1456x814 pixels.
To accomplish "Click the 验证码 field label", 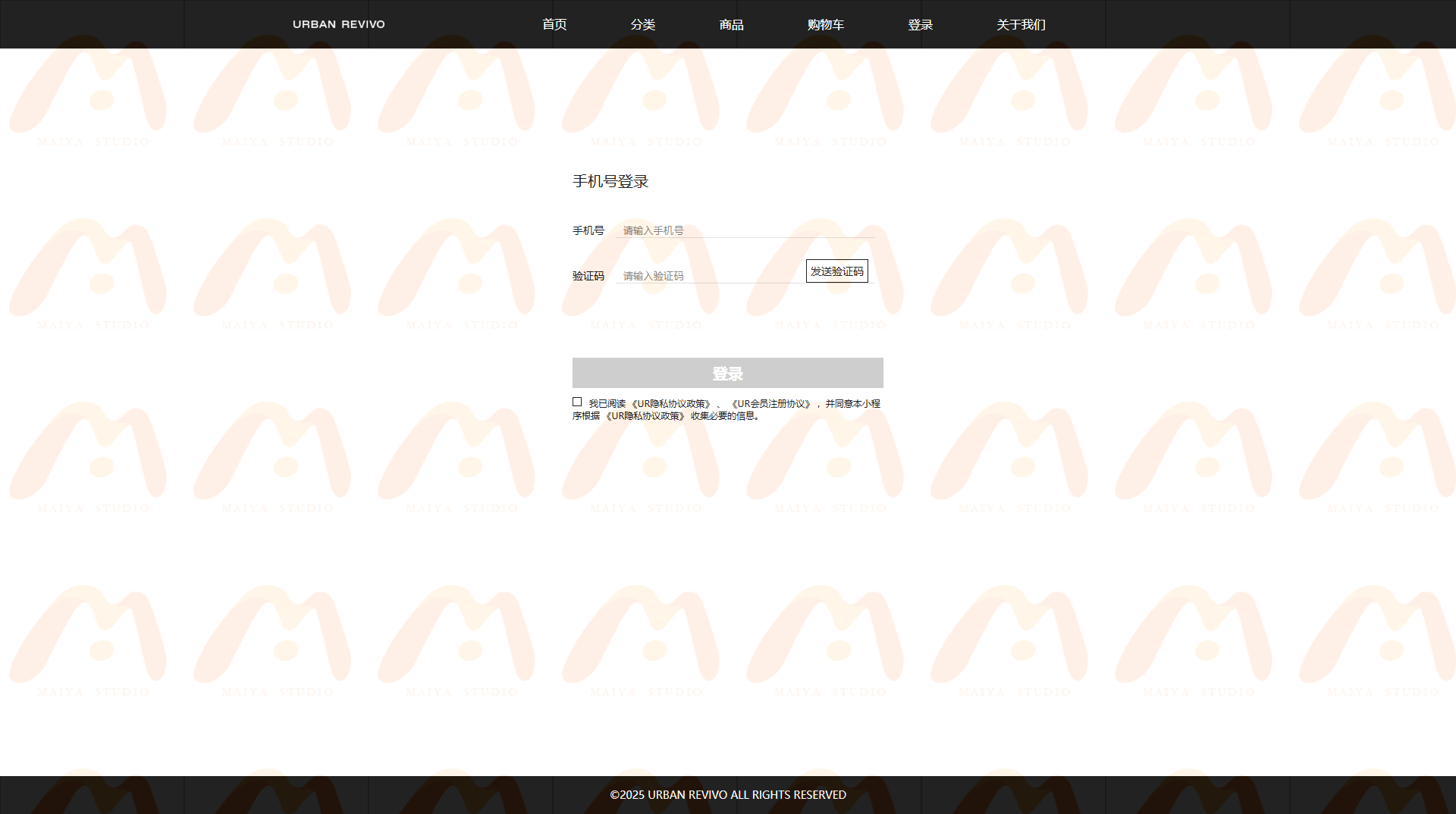I will [x=588, y=276].
